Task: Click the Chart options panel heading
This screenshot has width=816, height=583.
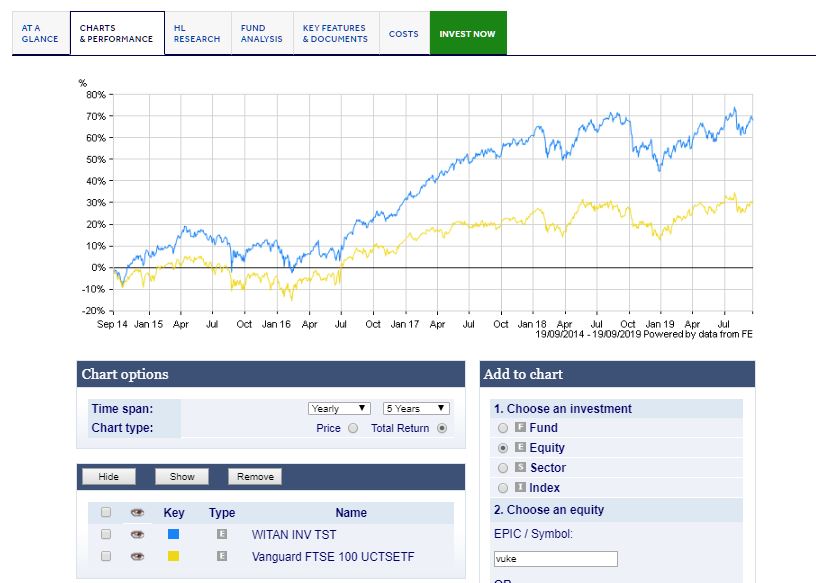Action: (x=125, y=374)
